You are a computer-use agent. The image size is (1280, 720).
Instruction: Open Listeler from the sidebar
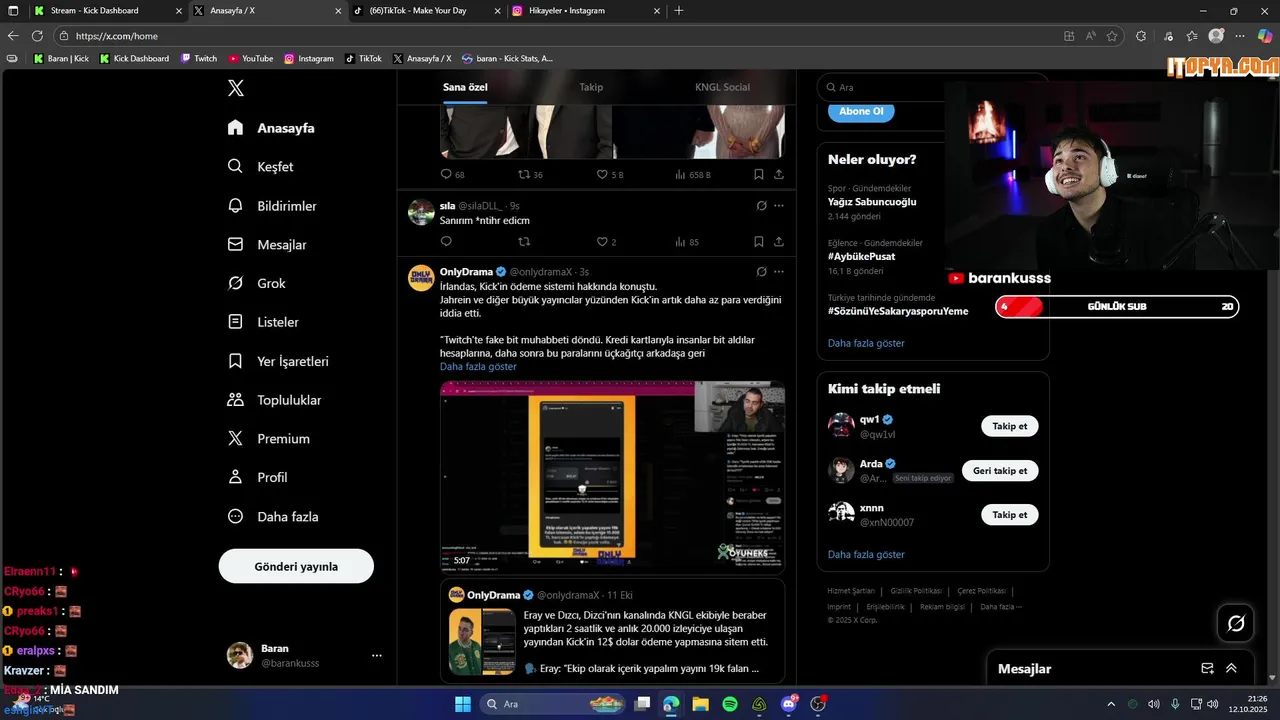click(262, 322)
